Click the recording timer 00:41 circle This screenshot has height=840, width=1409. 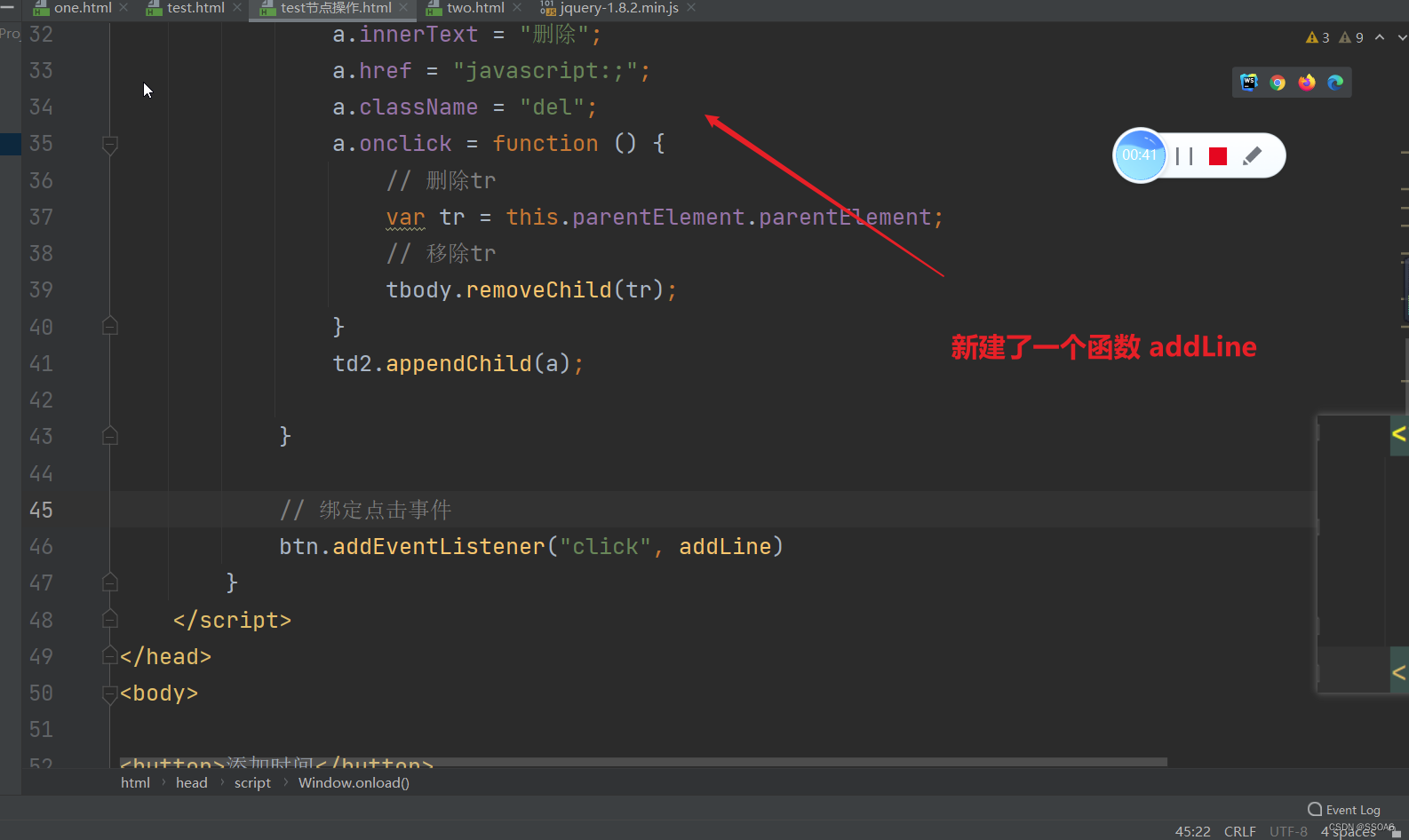(1140, 155)
